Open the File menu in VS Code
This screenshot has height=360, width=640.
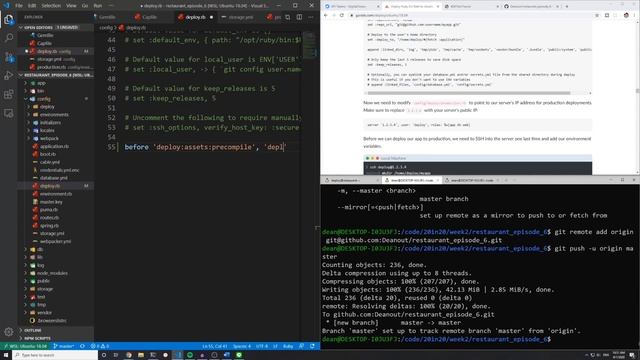(x=19, y=6)
